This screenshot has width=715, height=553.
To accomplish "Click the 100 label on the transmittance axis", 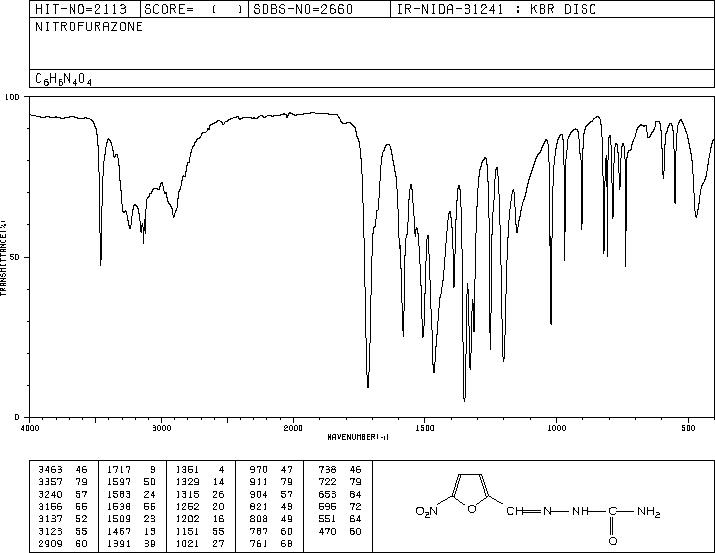I will pos(12,97).
